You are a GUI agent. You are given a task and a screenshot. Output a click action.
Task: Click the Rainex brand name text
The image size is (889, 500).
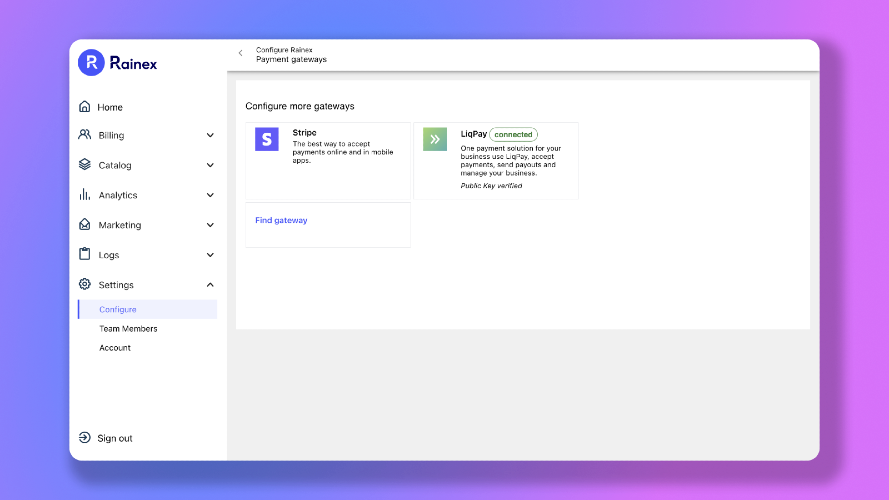pos(133,63)
